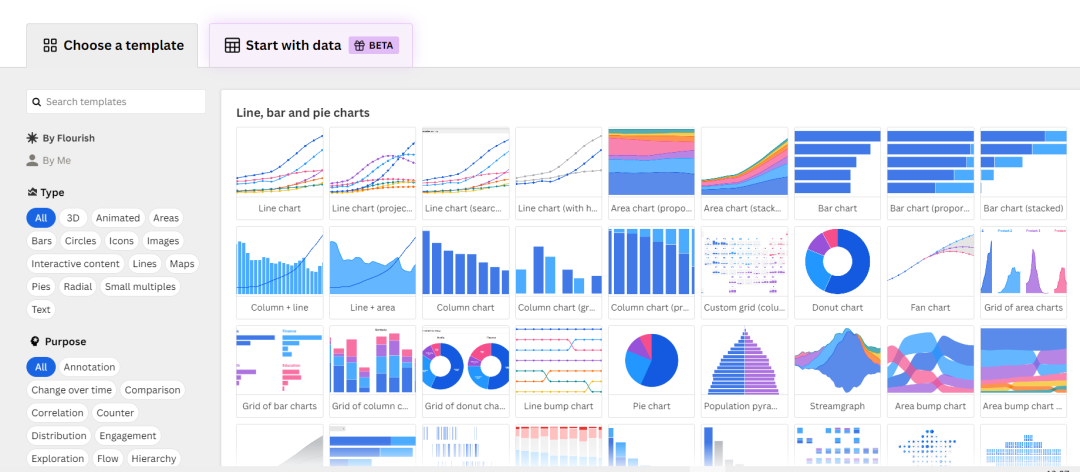The width and height of the screenshot is (1080, 472).
Task: Click the grid icon in Choose a template
Action: (50, 45)
